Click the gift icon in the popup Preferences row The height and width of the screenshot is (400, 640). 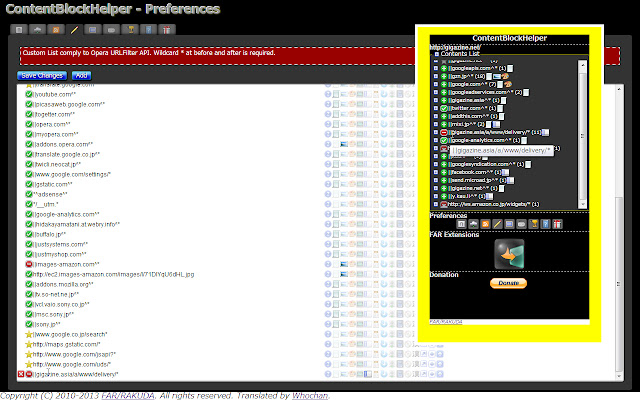558,224
